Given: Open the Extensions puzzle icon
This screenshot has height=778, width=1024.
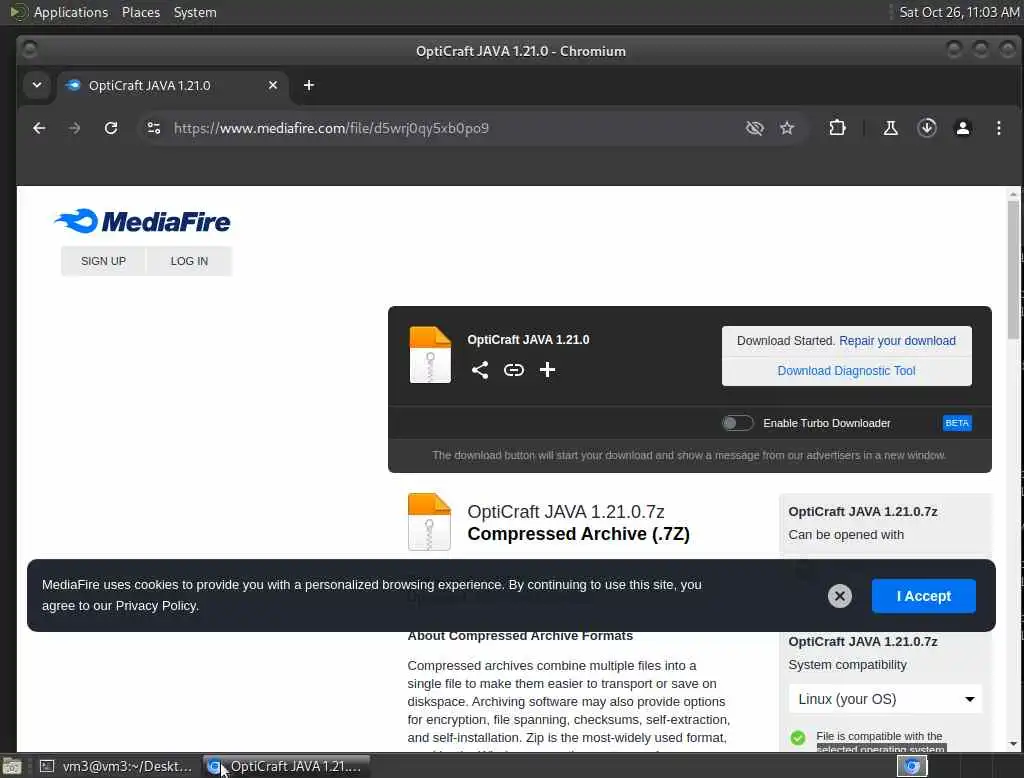Looking at the screenshot, I should click(837, 128).
